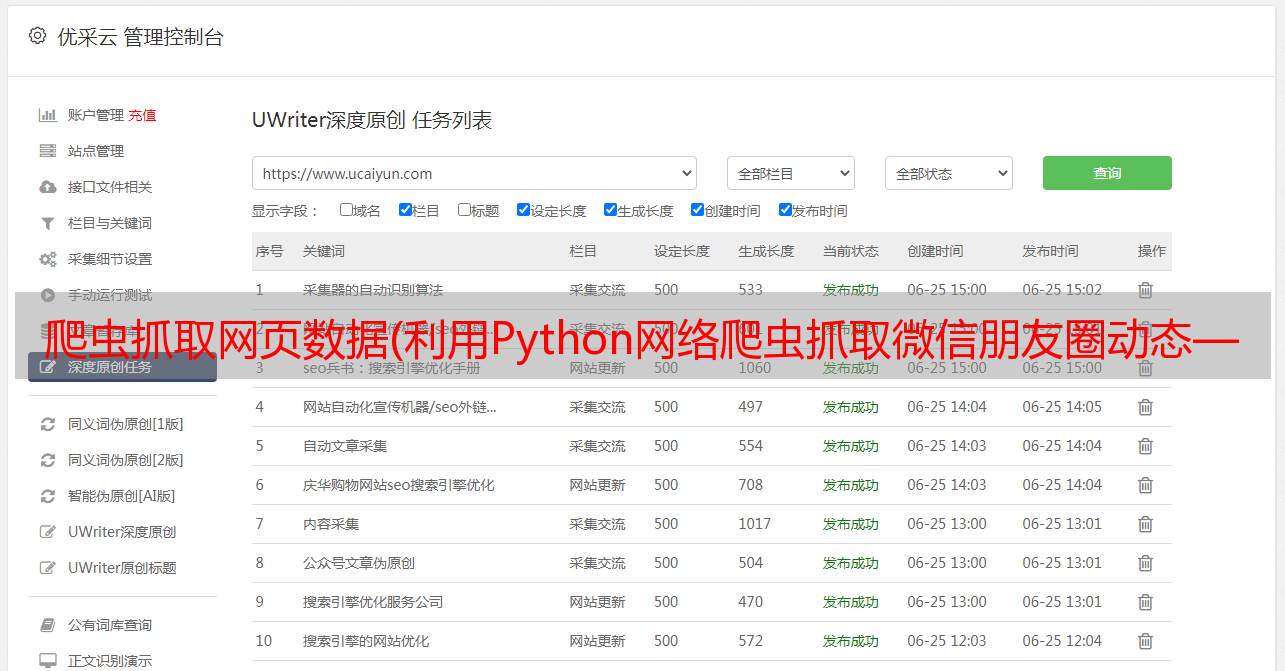Open the 全部状态 status dropdown
Screen dimensions: 1285x671
pyautogui.click(x=948, y=173)
